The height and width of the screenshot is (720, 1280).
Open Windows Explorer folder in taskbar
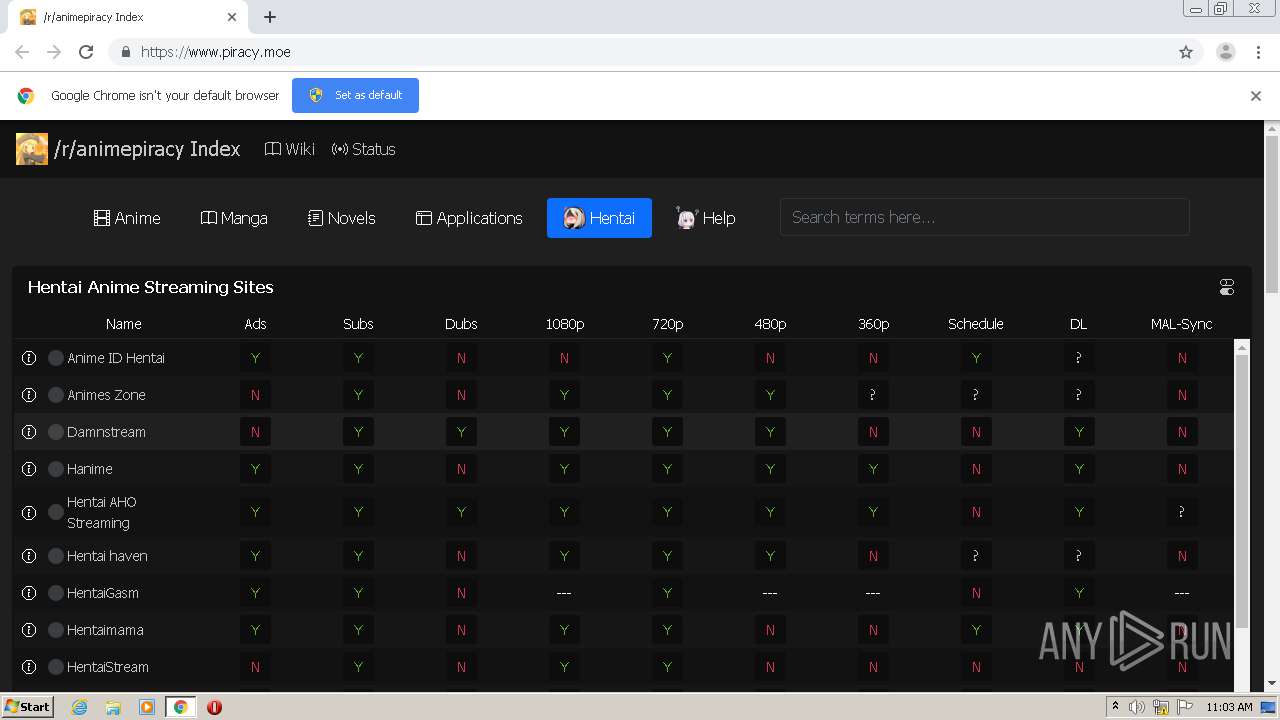113,707
